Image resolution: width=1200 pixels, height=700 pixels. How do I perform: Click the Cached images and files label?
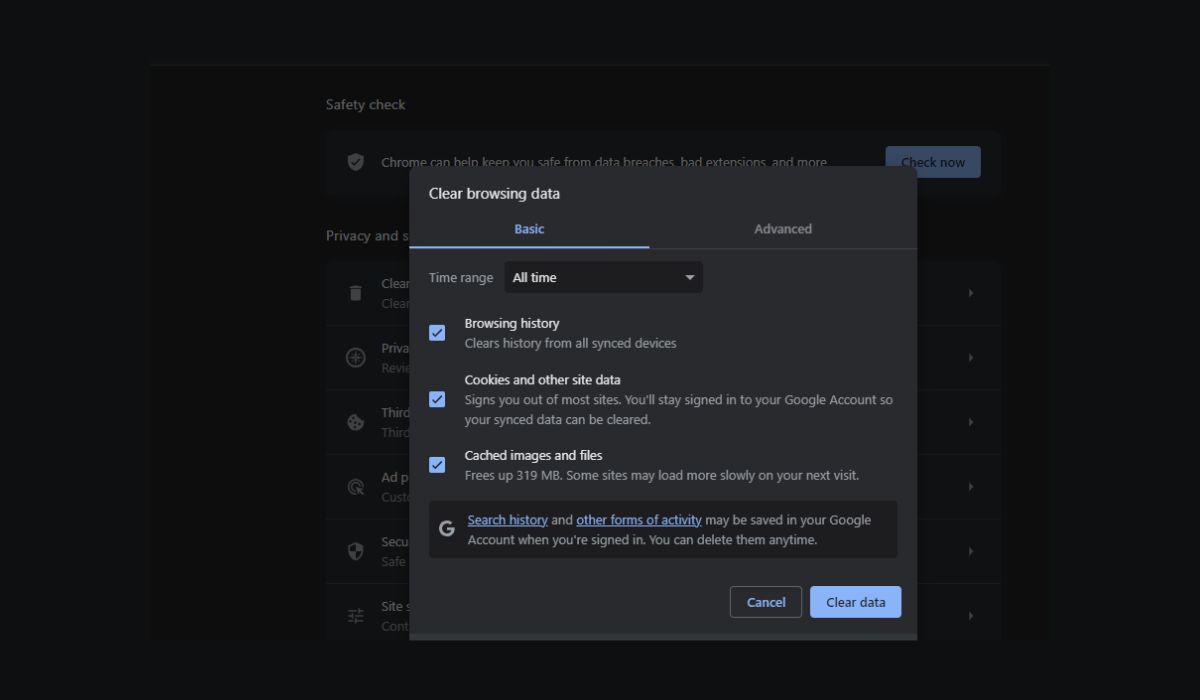tap(533, 456)
